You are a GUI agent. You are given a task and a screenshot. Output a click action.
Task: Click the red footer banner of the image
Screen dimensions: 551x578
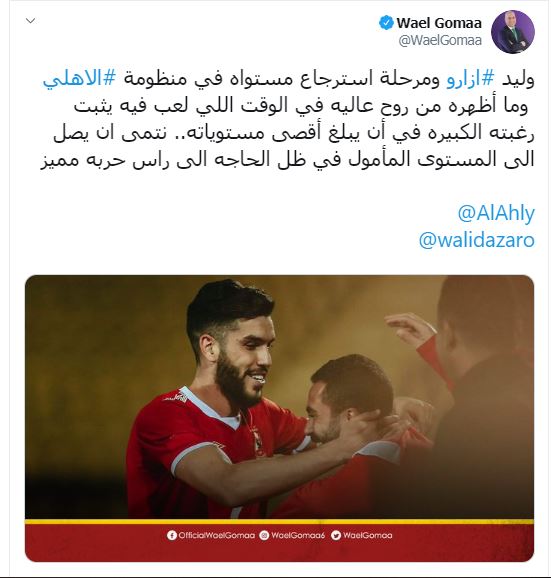[x=279, y=543]
